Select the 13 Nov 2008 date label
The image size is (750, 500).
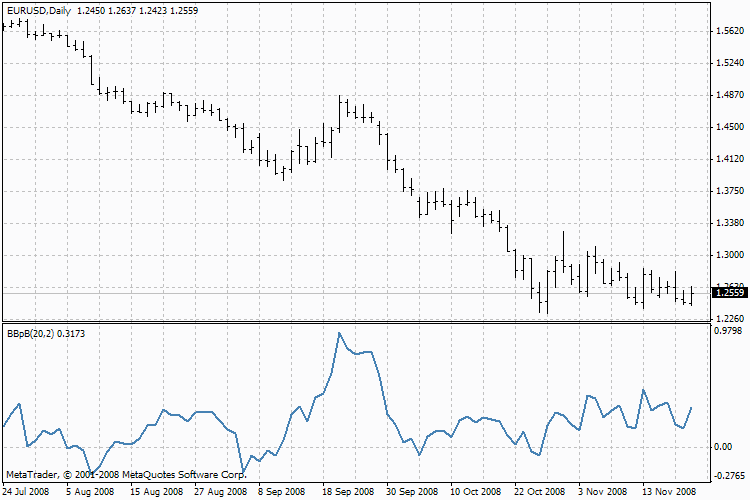[x=669, y=492]
